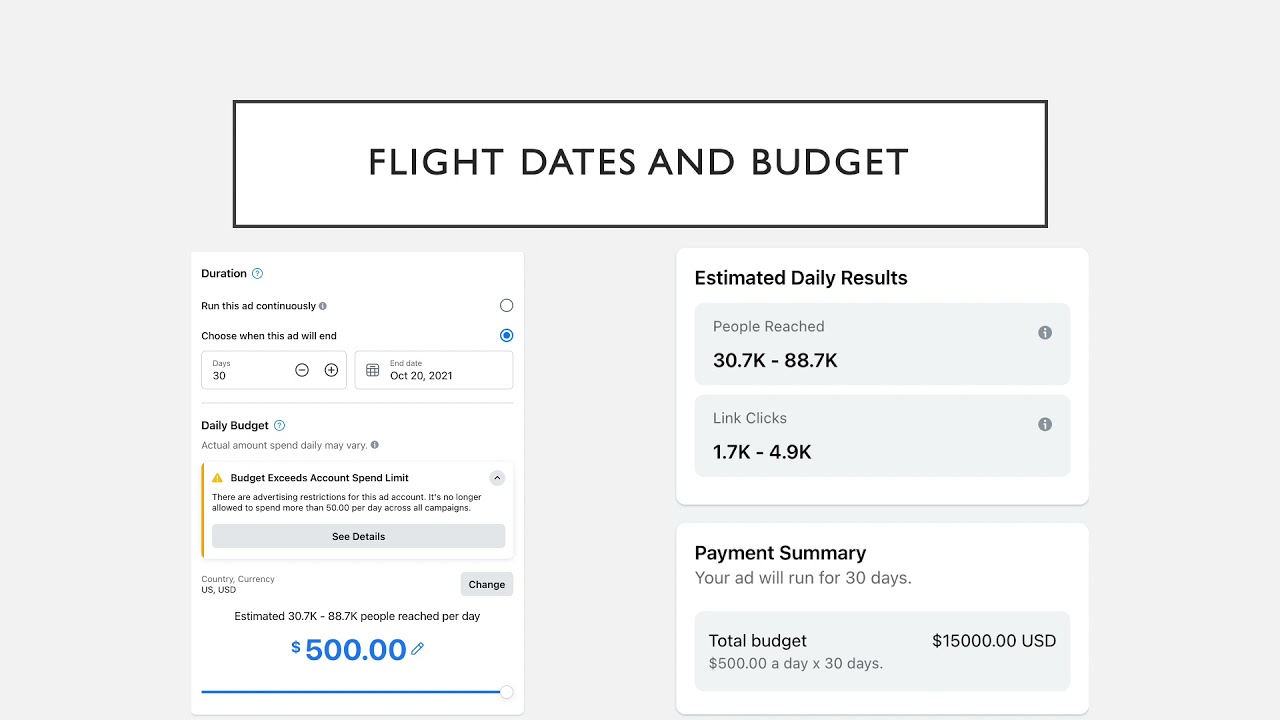Click the See Details button
Image resolution: width=1280 pixels, height=720 pixels.
(x=358, y=537)
